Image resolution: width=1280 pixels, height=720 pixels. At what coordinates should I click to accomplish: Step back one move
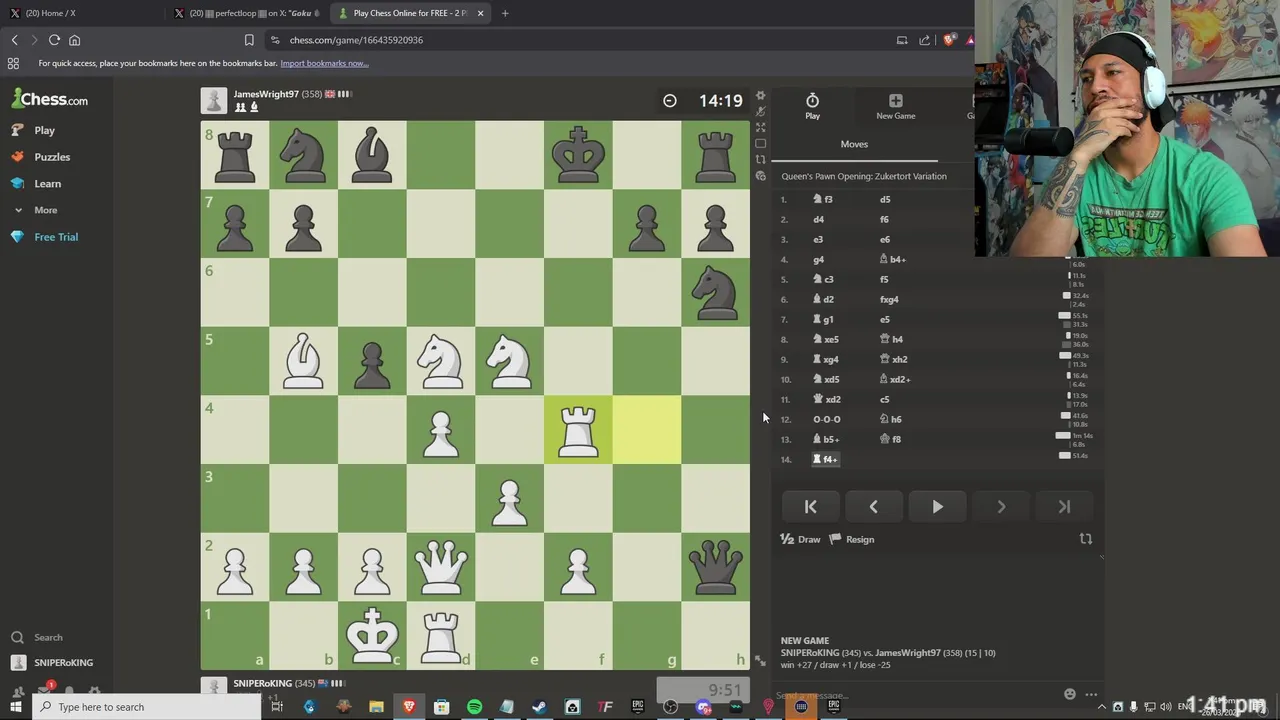(873, 507)
